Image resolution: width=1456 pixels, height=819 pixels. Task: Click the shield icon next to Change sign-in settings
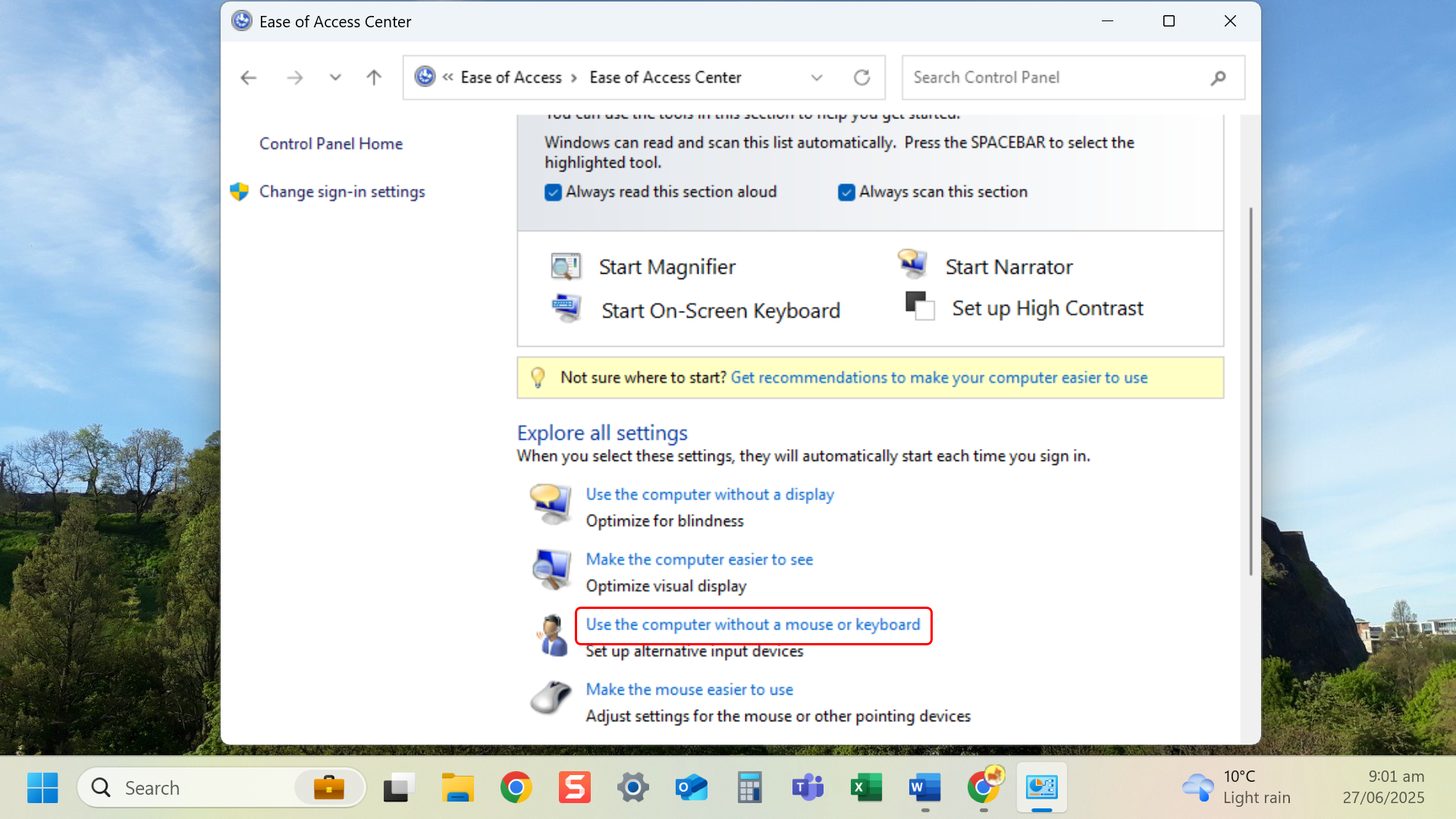[239, 192]
